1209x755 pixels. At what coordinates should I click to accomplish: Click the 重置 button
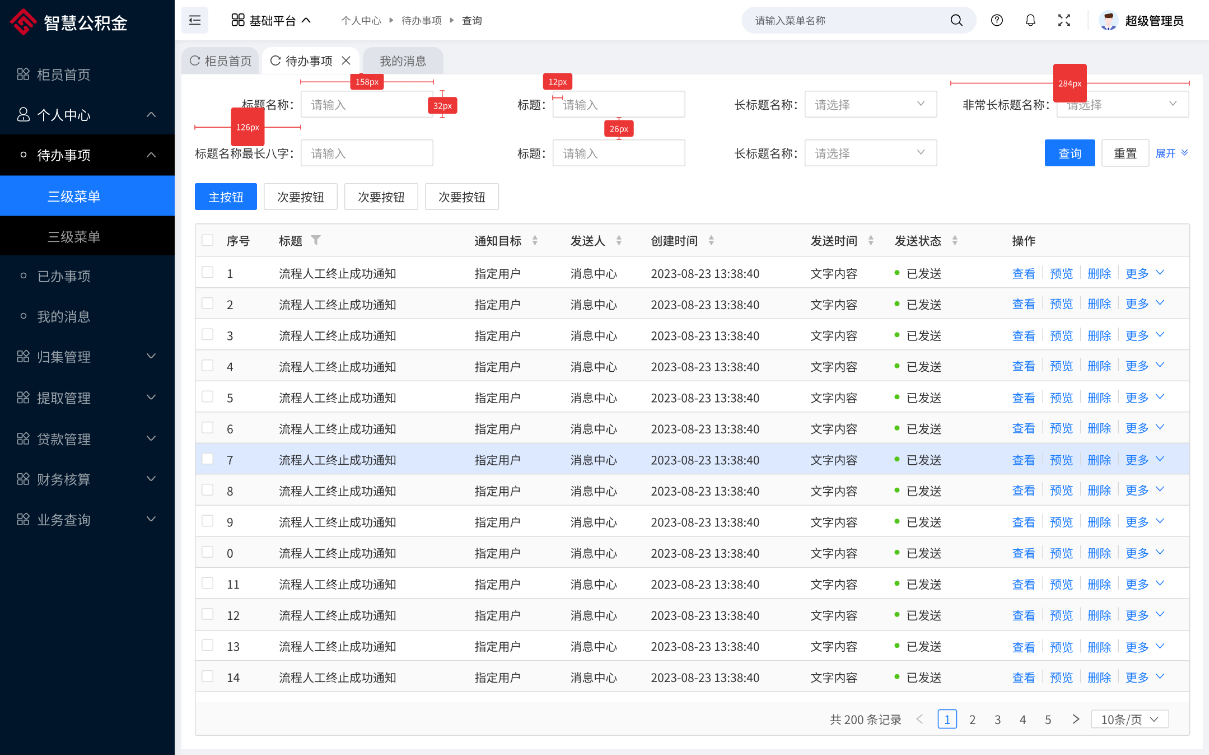tap(1125, 153)
